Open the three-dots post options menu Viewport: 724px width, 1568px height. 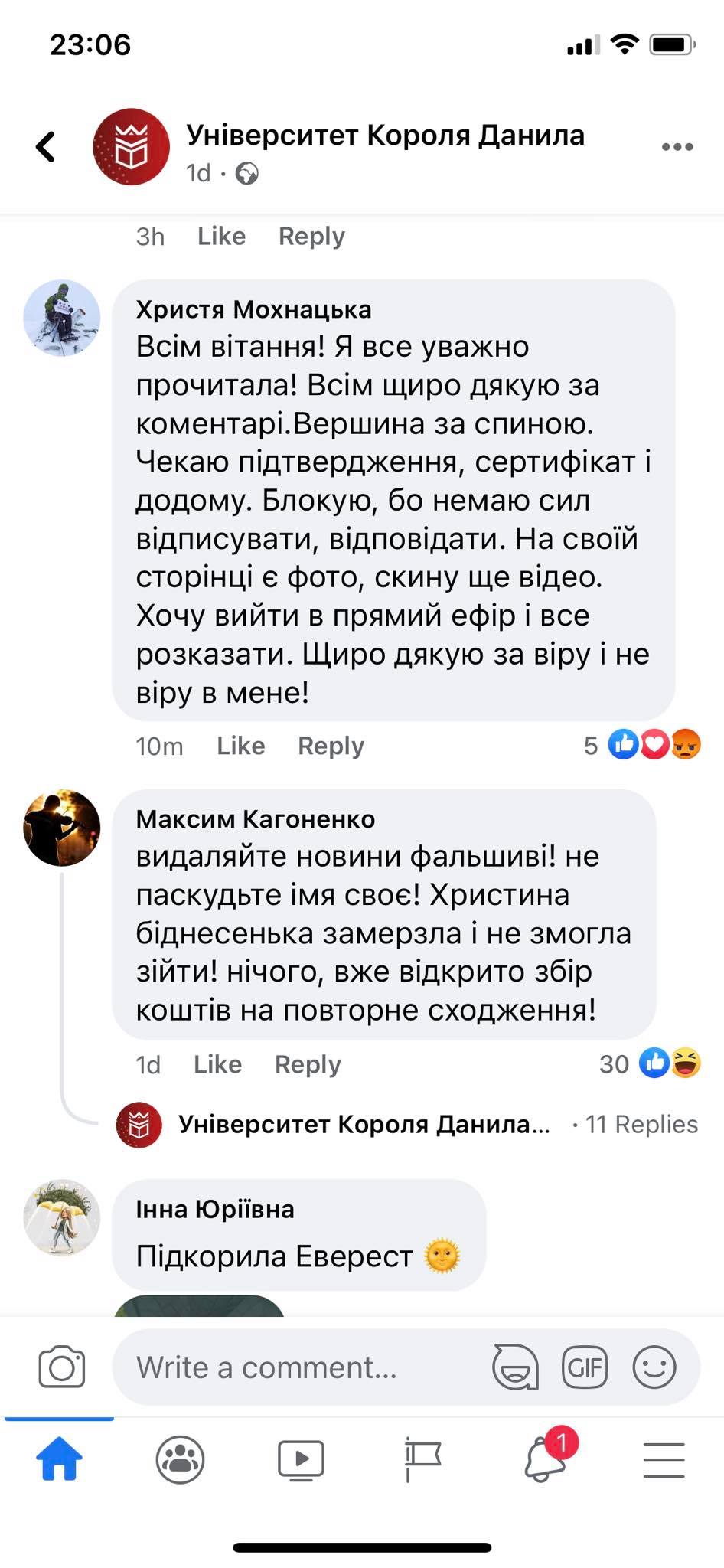point(677,147)
